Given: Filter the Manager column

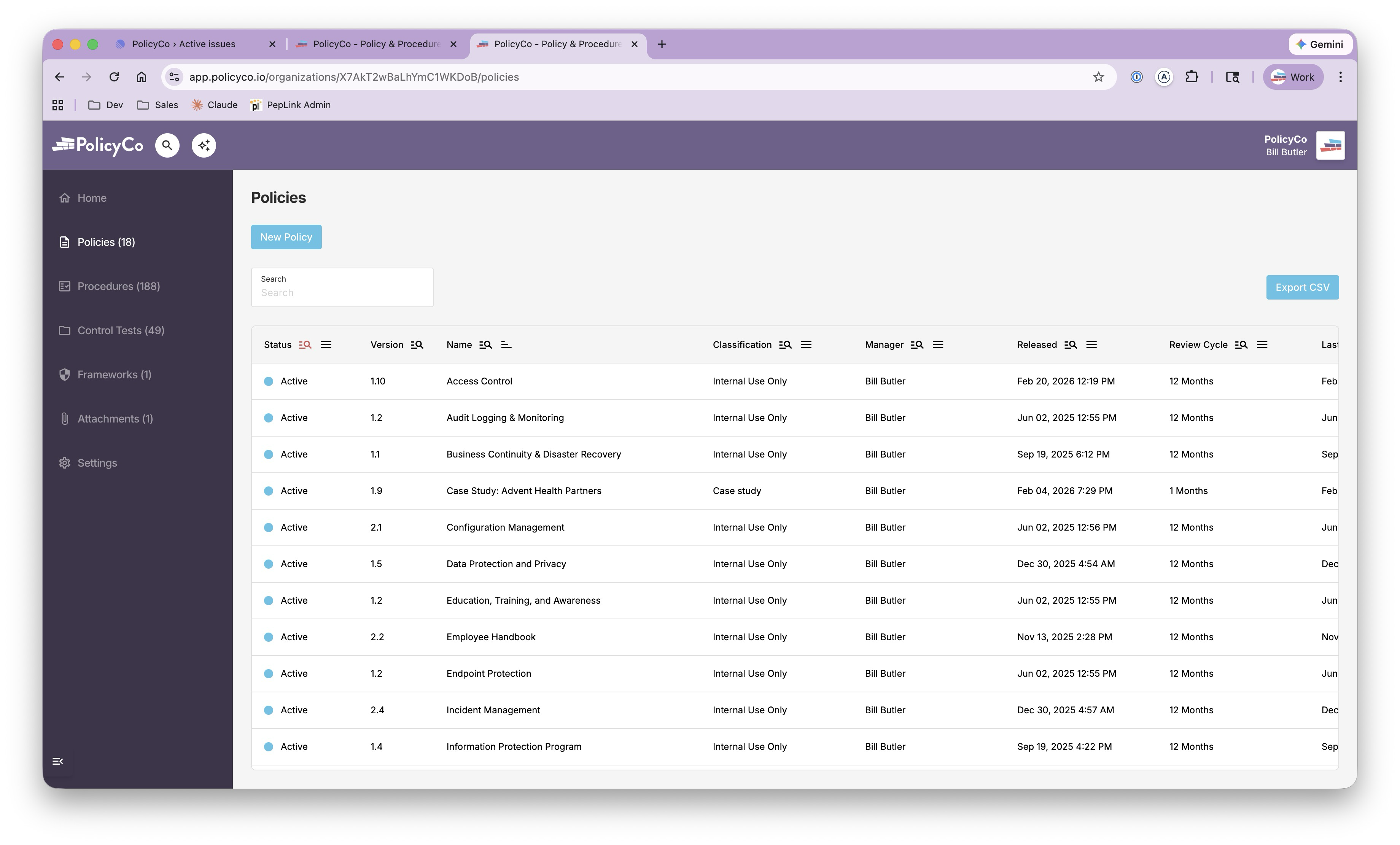Looking at the screenshot, I should pos(917,344).
